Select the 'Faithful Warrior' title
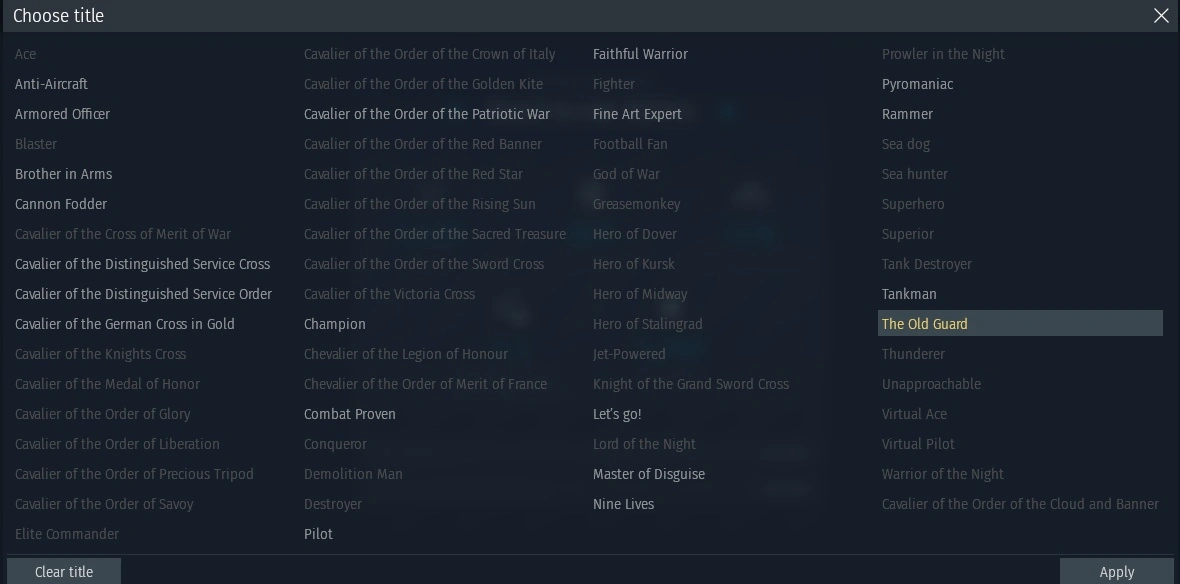The height and width of the screenshot is (584, 1180). click(x=640, y=54)
